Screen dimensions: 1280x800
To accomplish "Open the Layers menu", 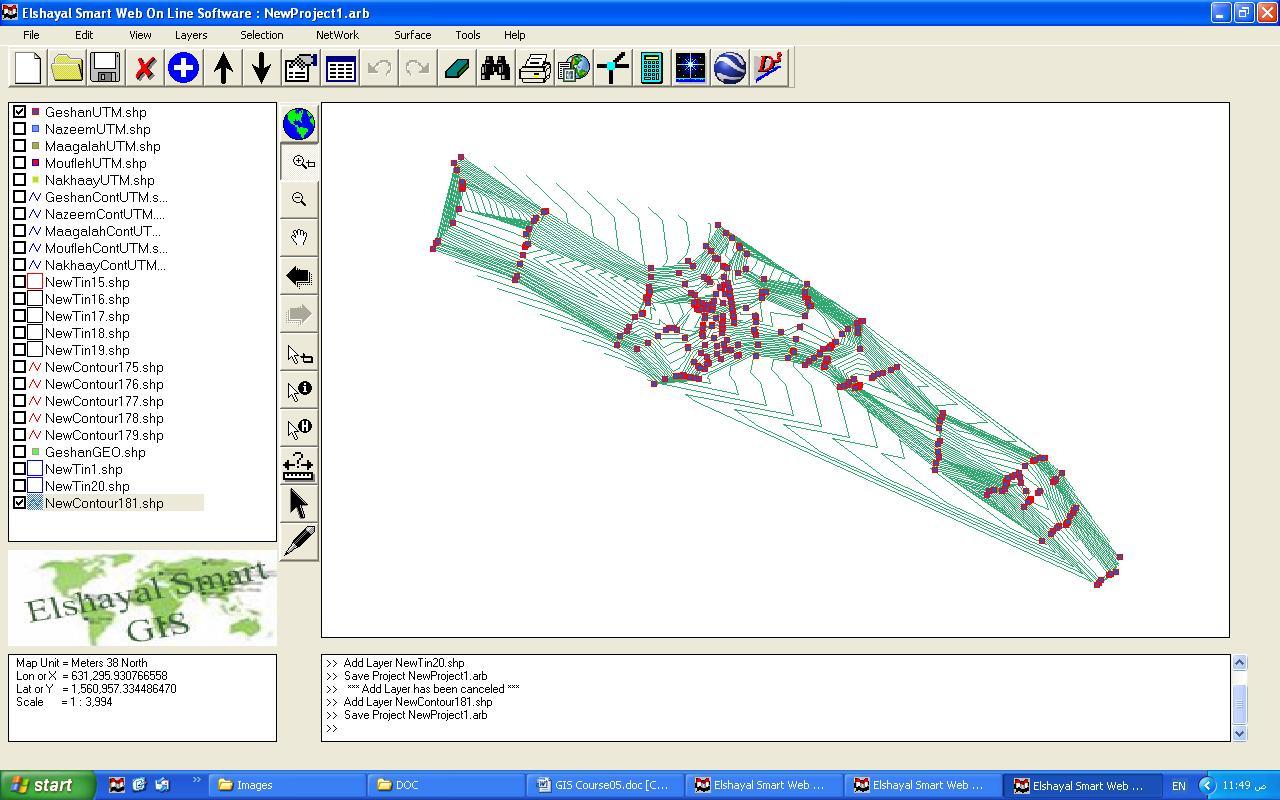I will 191,35.
